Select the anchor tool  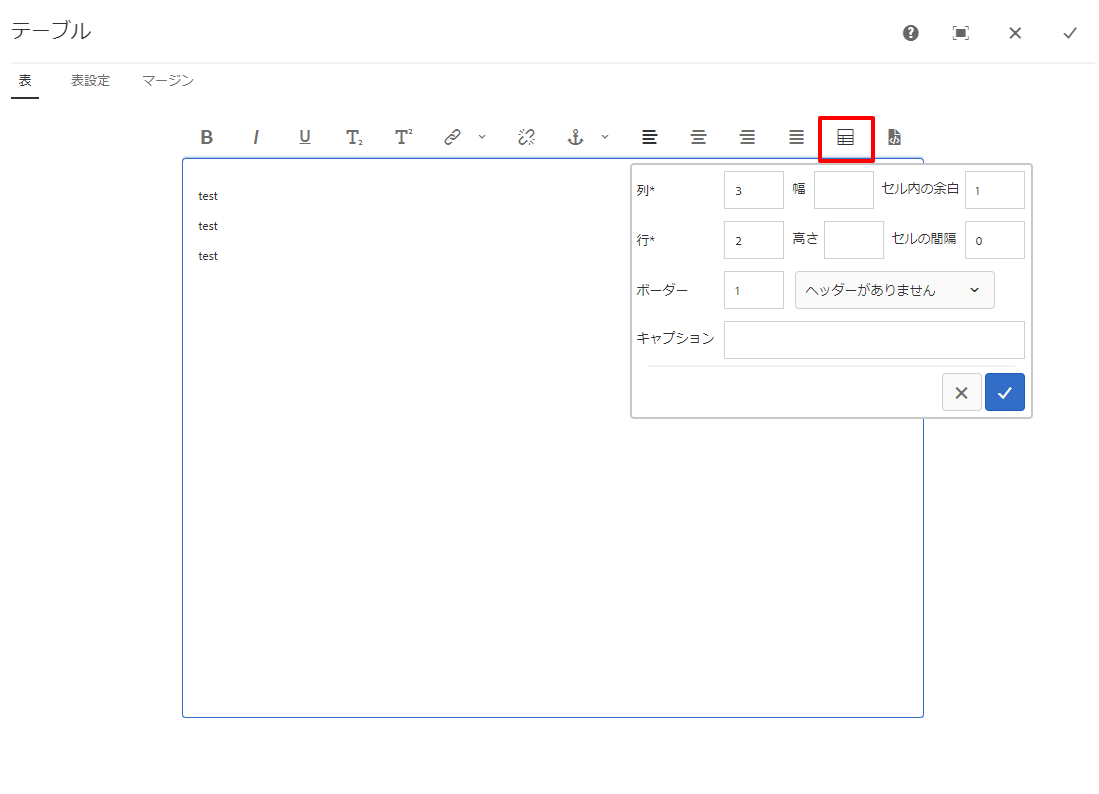click(x=575, y=137)
